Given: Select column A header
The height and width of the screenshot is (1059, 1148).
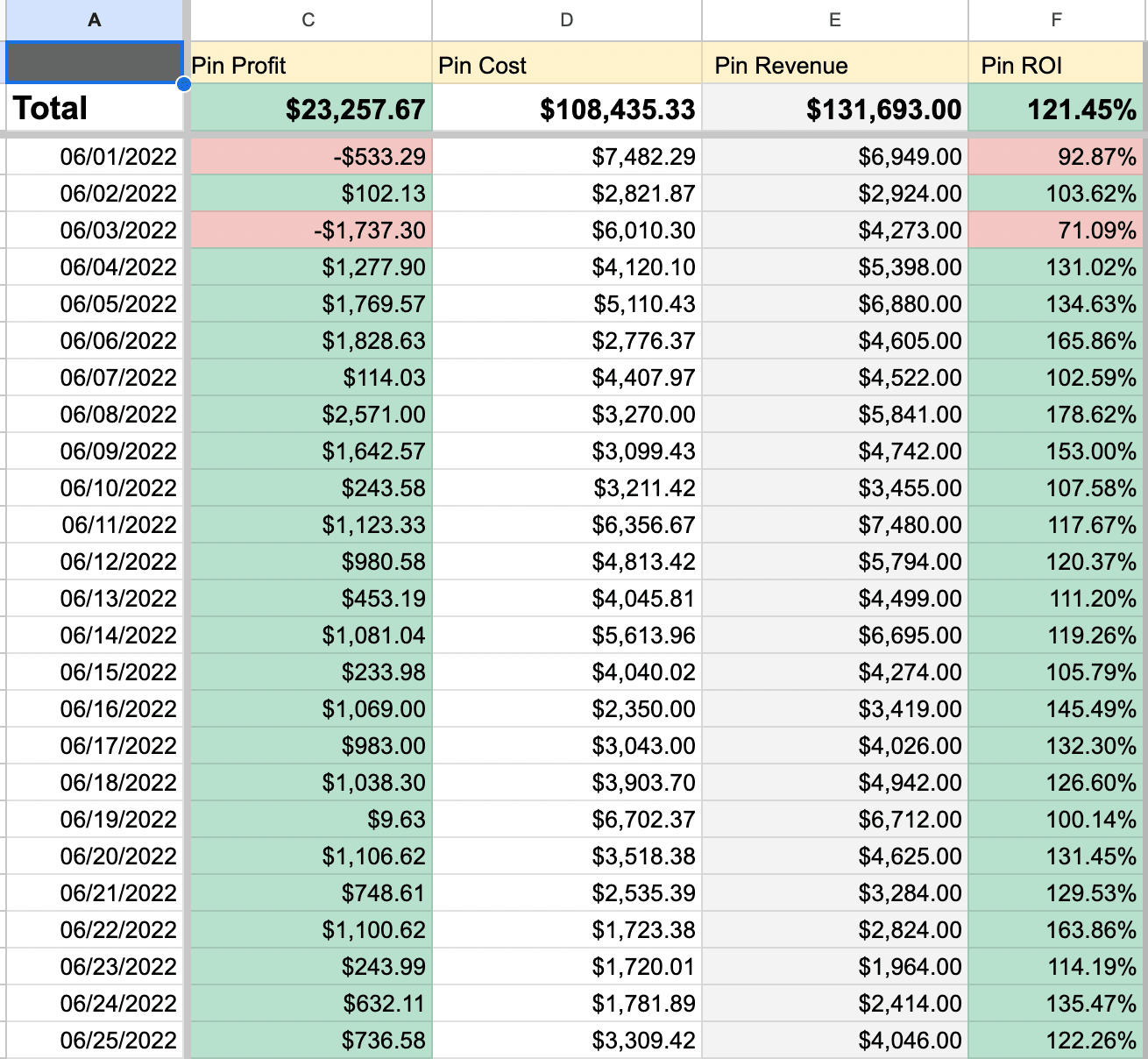Looking at the screenshot, I should click(x=94, y=19).
